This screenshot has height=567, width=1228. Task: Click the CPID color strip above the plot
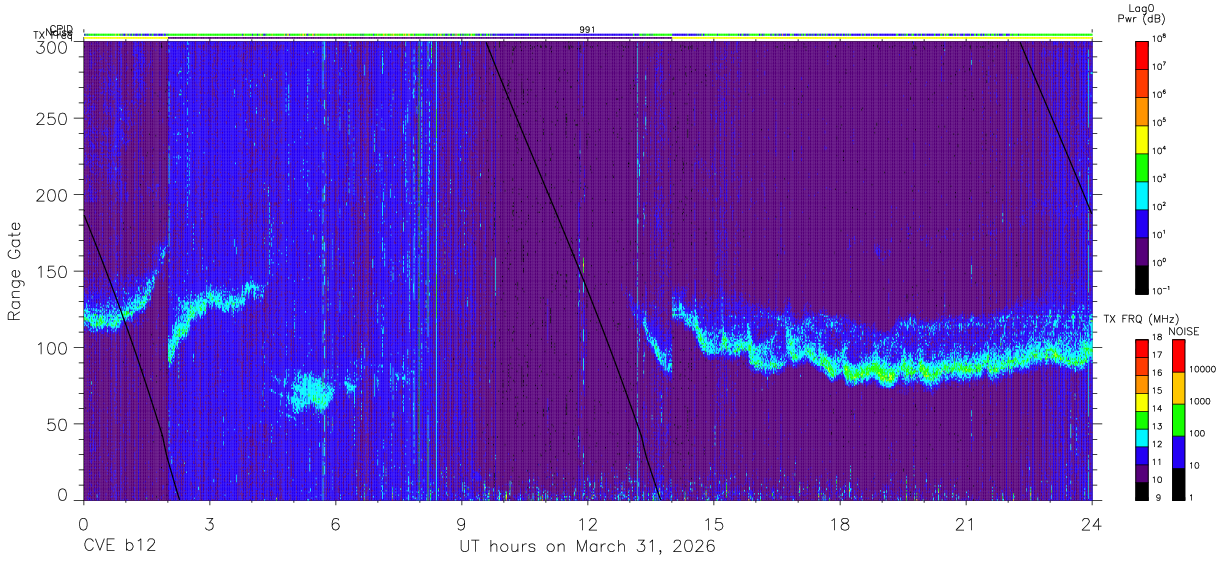click(x=588, y=35)
